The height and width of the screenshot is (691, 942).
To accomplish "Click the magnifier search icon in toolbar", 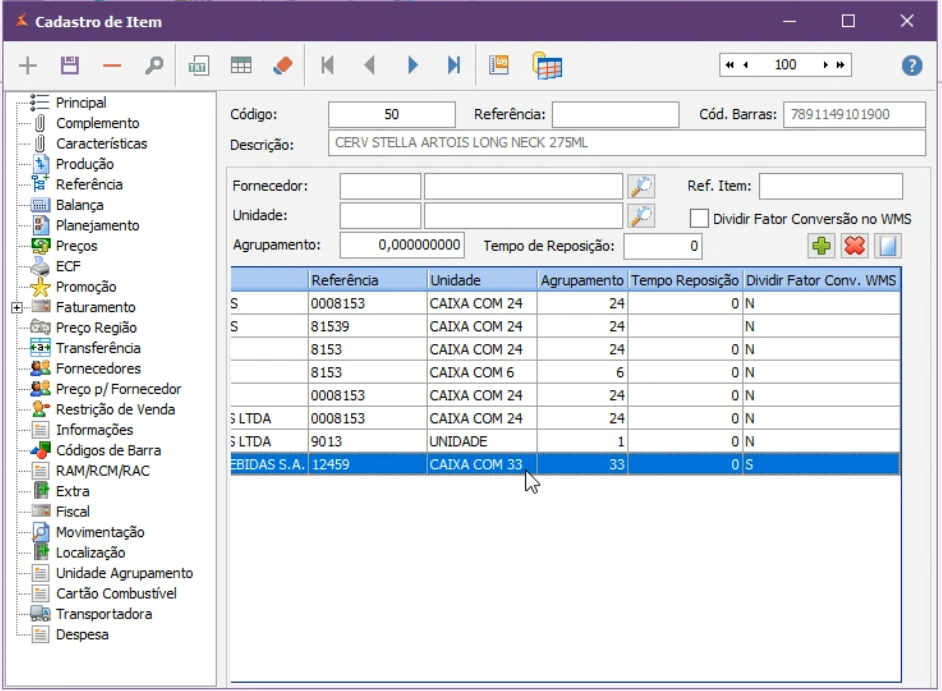I will (x=153, y=66).
